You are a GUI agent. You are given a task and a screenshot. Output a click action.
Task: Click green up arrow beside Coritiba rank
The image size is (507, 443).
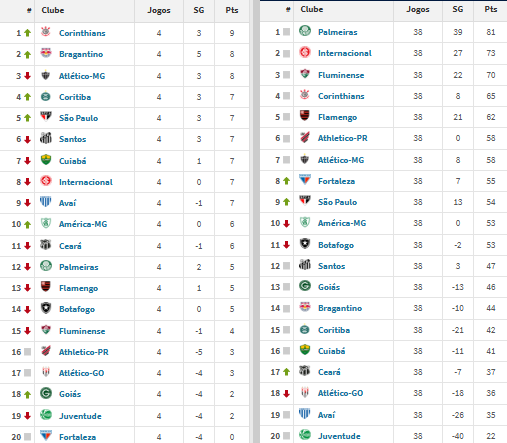point(28,97)
